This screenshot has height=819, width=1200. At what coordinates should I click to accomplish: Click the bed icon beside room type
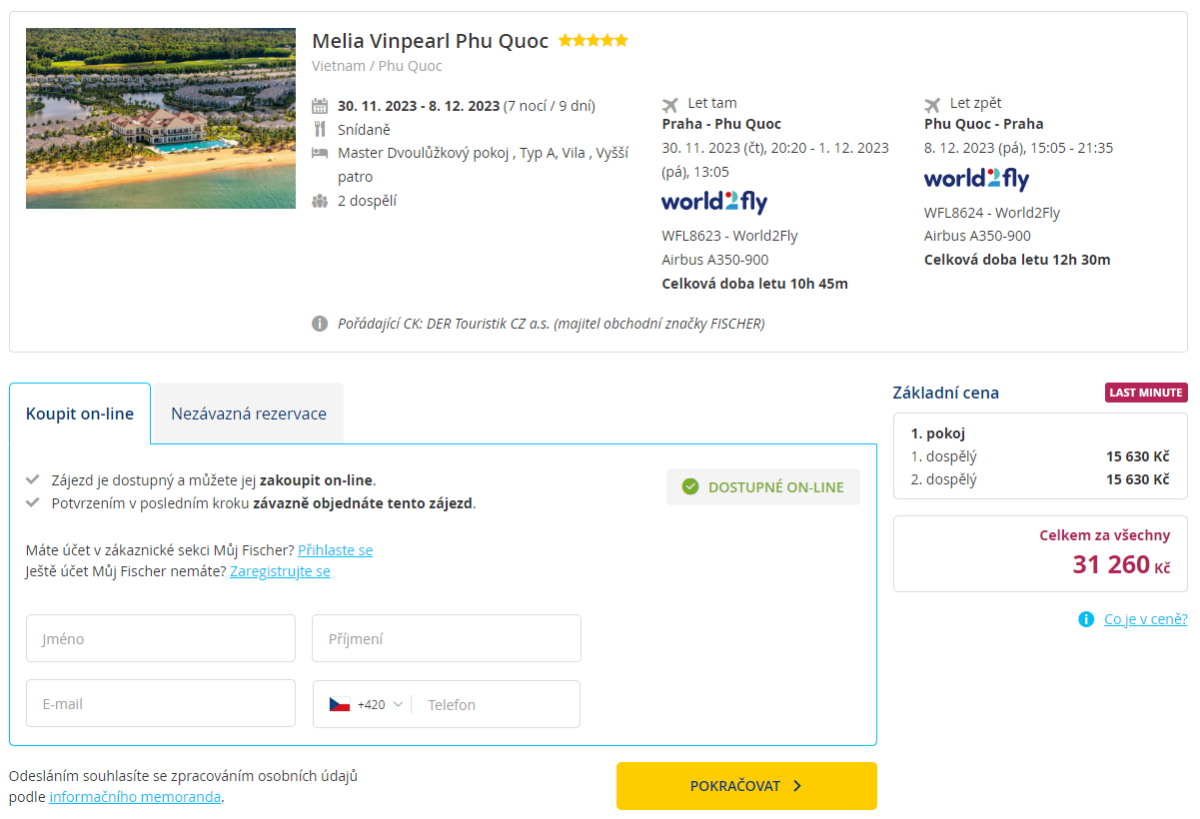tap(320, 153)
